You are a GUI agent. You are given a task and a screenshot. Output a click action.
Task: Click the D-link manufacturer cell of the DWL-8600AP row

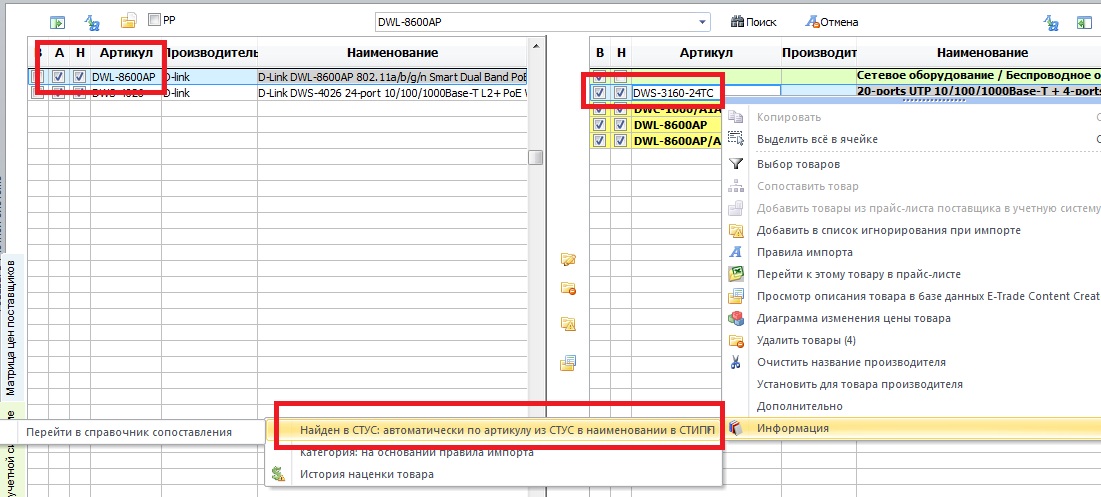point(209,77)
